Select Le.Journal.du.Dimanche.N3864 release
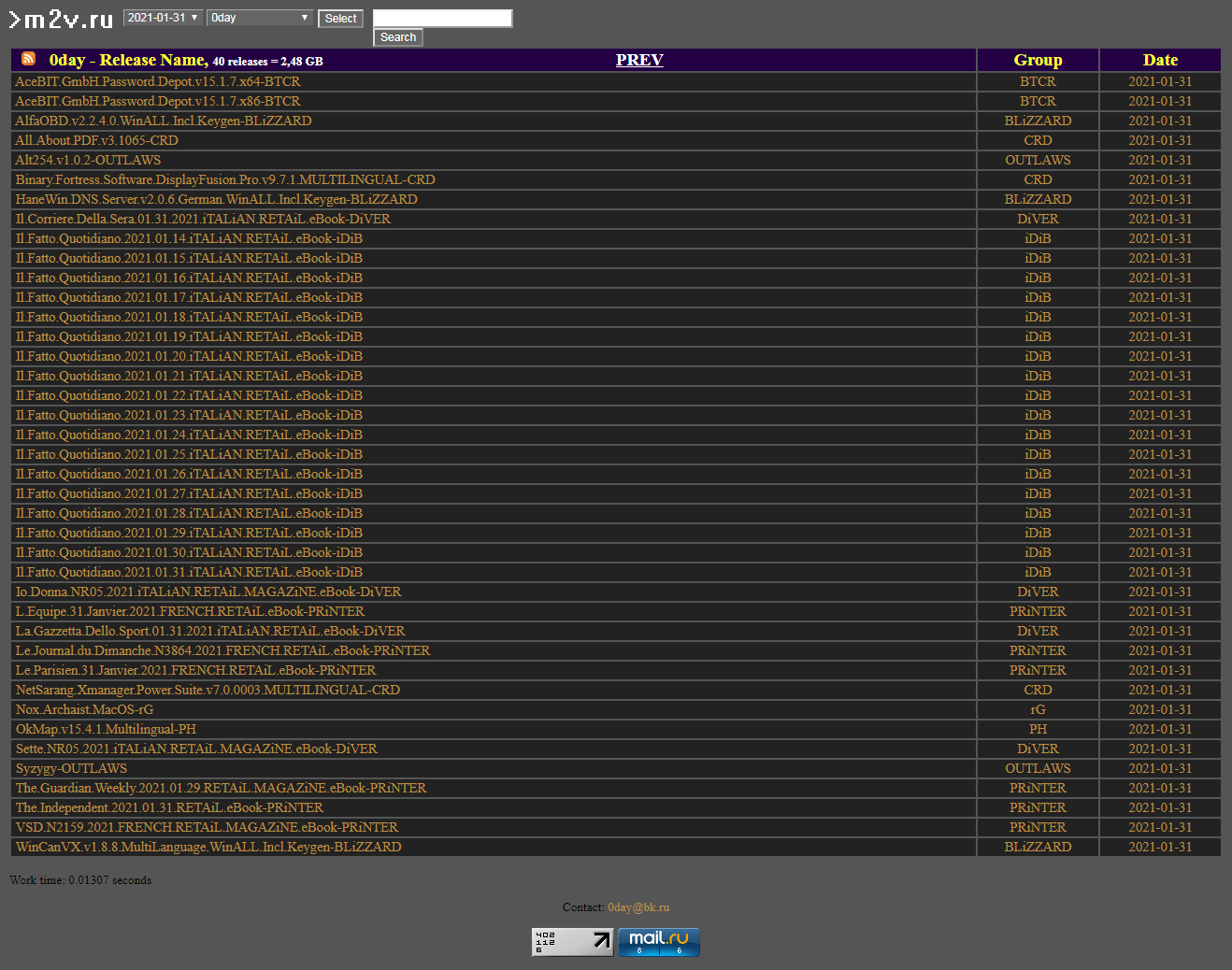This screenshot has width=1232, height=970. [x=222, y=650]
